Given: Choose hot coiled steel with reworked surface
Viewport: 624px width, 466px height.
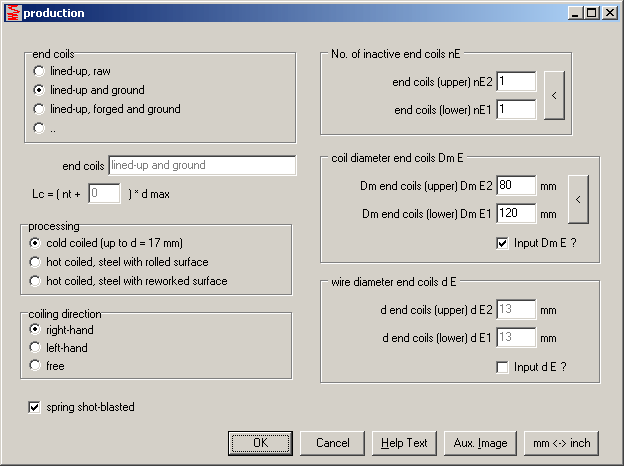Looking at the screenshot, I should [x=36, y=281].
